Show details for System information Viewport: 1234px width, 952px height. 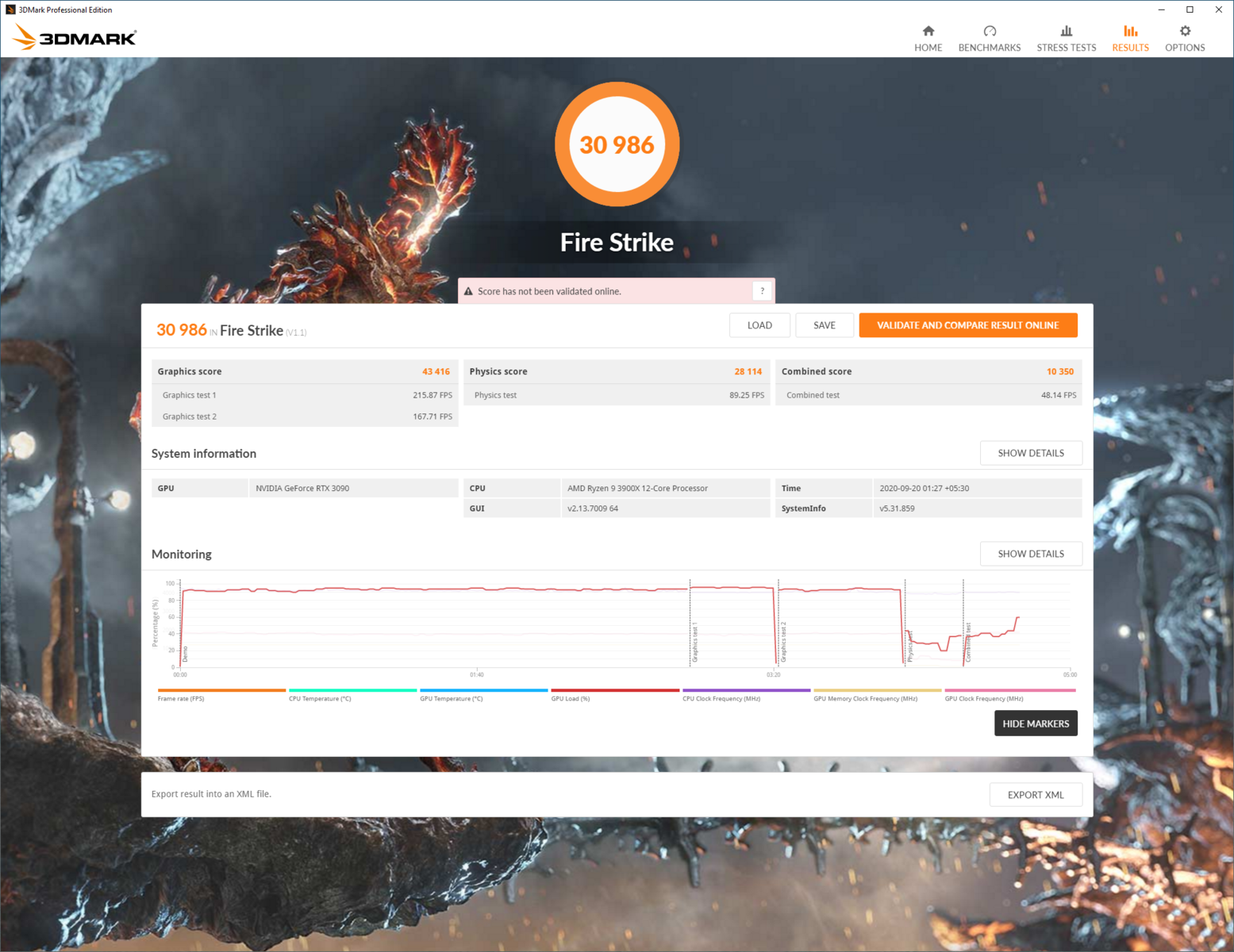click(1031, 453)
